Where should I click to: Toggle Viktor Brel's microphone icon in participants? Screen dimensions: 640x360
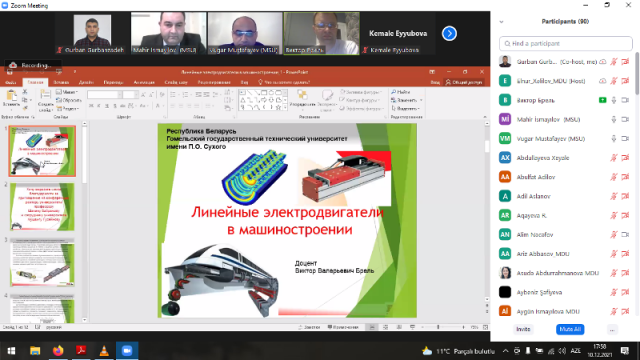[613, 100]
